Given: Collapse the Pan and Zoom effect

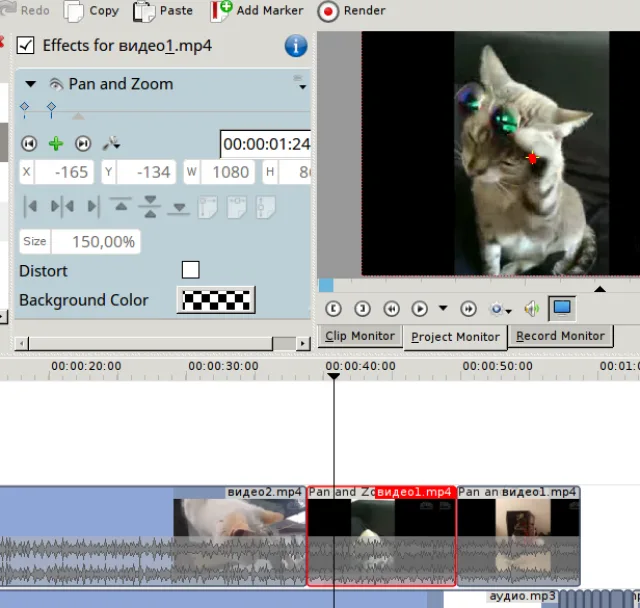Looking at the screenshot, I should (x=31, y=84).
